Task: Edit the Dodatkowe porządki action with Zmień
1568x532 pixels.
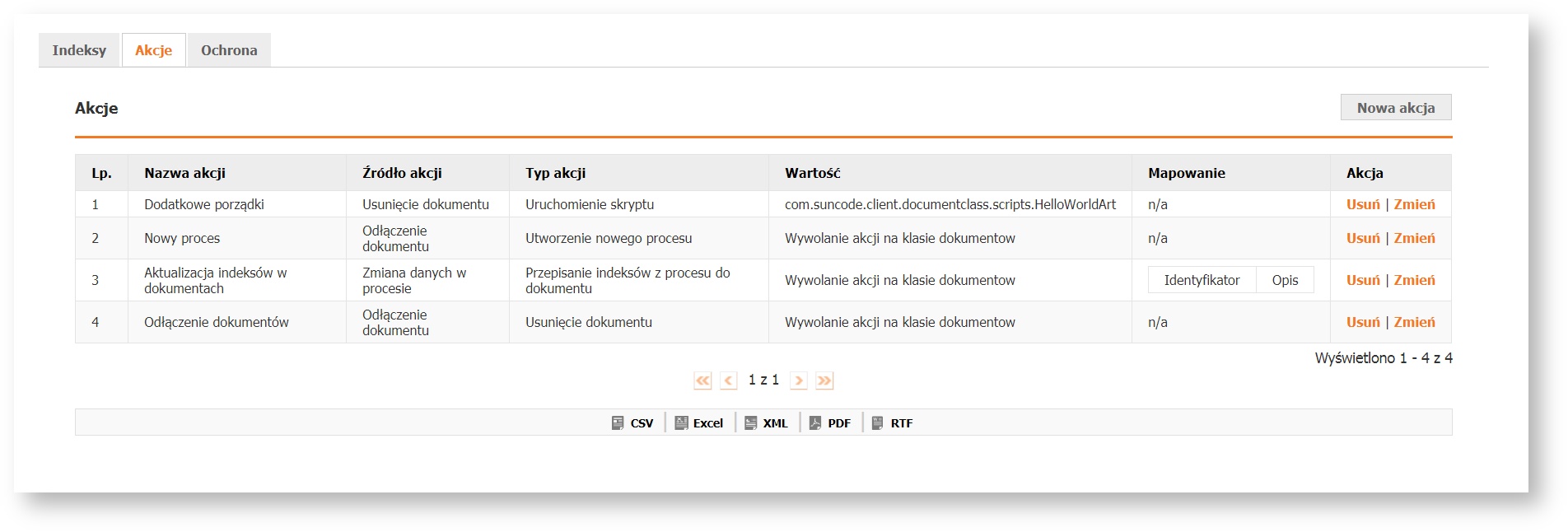Action: click(1414, 204)
